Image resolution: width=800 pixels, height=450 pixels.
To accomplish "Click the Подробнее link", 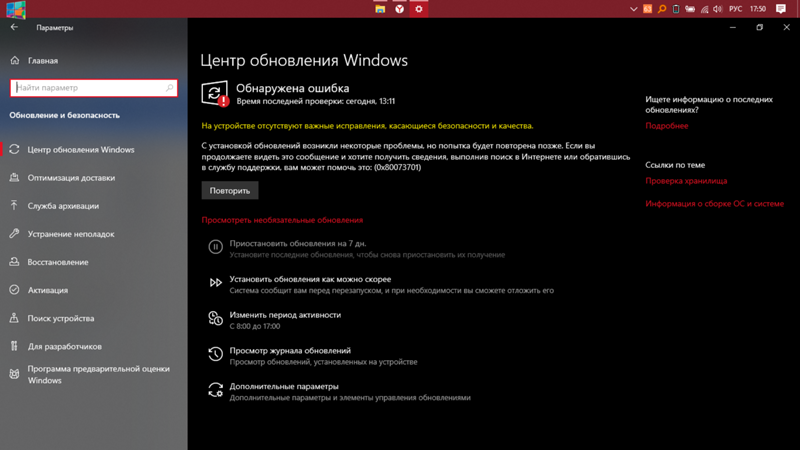I will [667, 126].
